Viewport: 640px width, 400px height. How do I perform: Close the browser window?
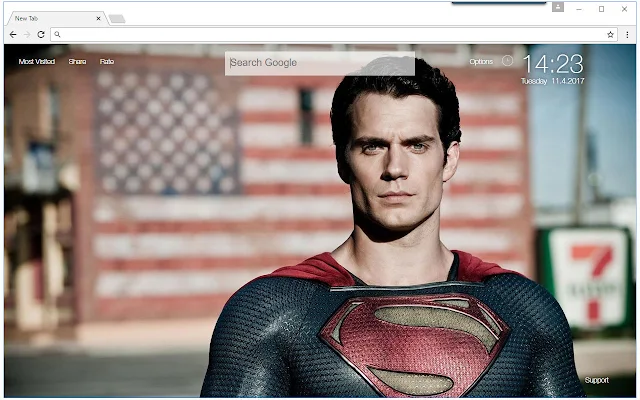click(624, 9)
